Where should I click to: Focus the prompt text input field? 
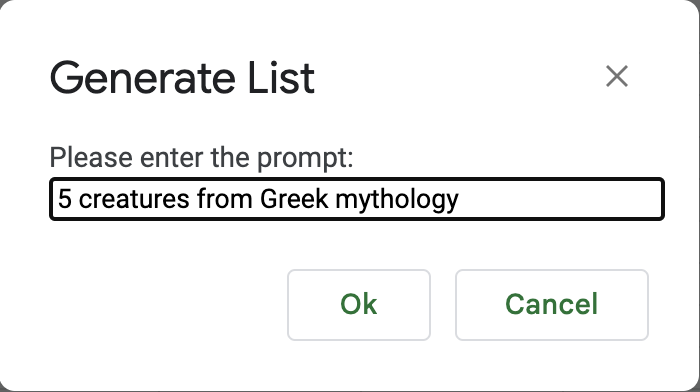[x=357, y=199]
